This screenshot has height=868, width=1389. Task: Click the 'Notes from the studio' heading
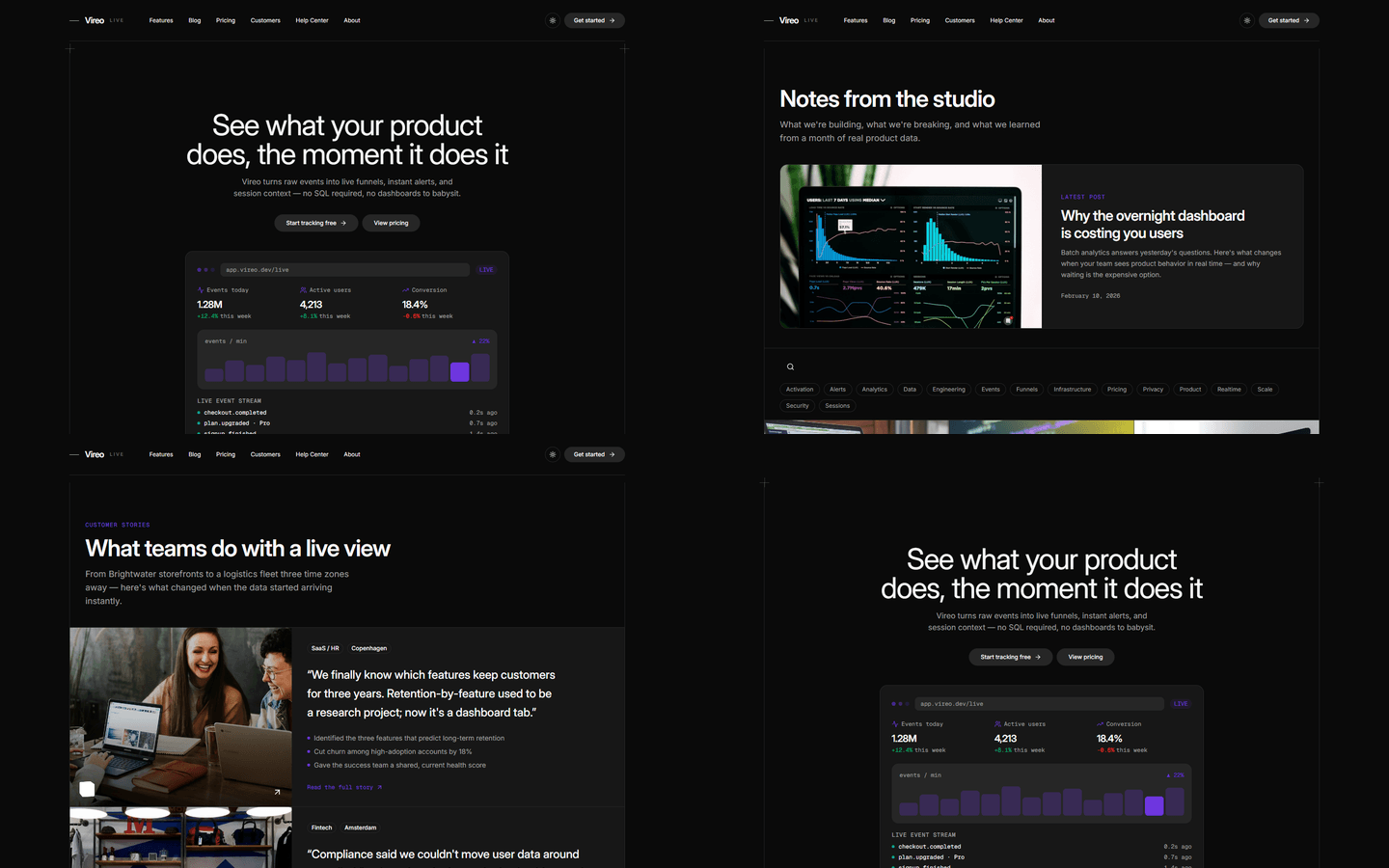pyautogui.click(x=887, y=99)
